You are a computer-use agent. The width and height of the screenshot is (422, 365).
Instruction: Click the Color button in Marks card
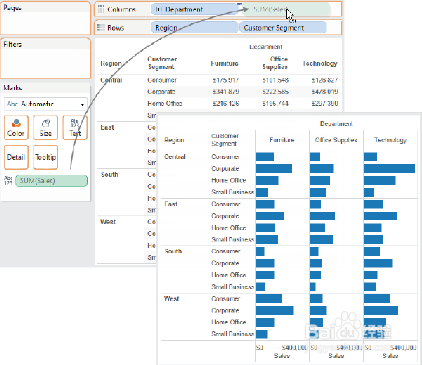click(x=16, y=127)
